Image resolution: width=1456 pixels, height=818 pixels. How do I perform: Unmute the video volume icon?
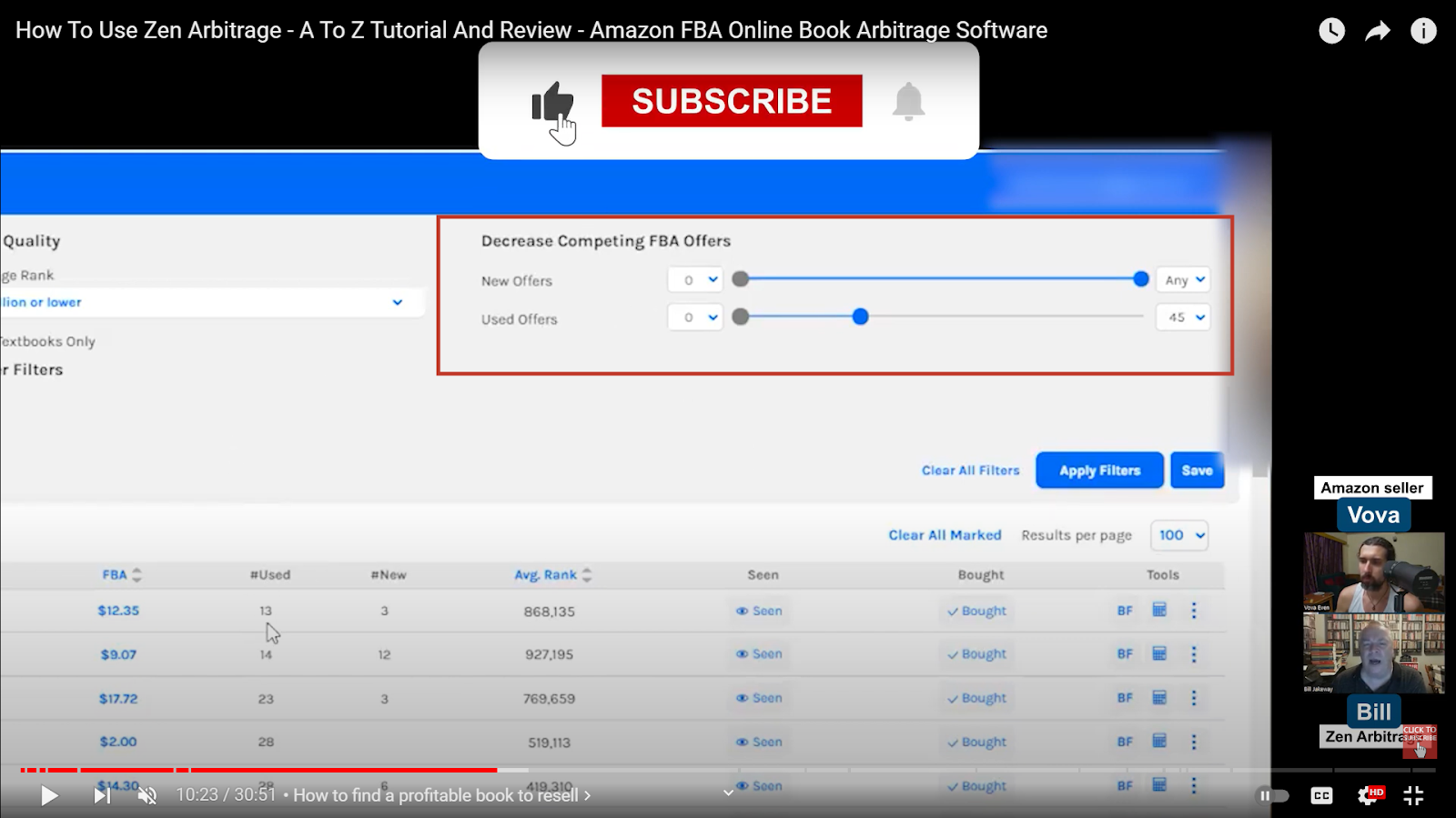[x=147, y=796]
